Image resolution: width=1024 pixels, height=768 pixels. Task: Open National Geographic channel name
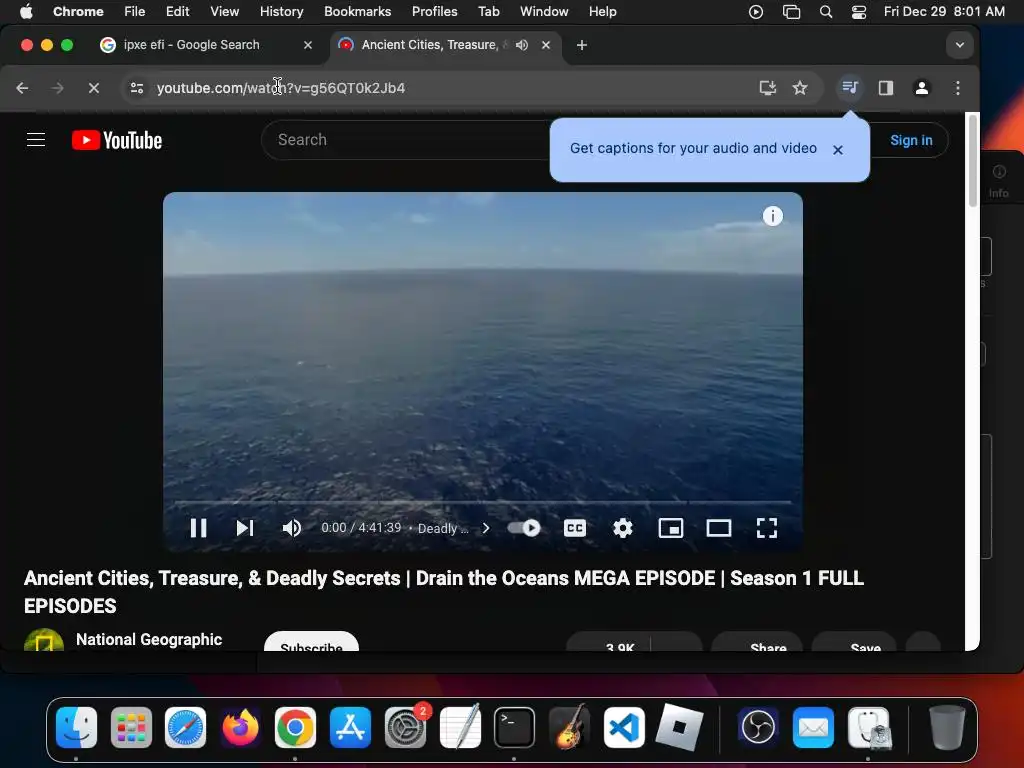pos(149,639)
